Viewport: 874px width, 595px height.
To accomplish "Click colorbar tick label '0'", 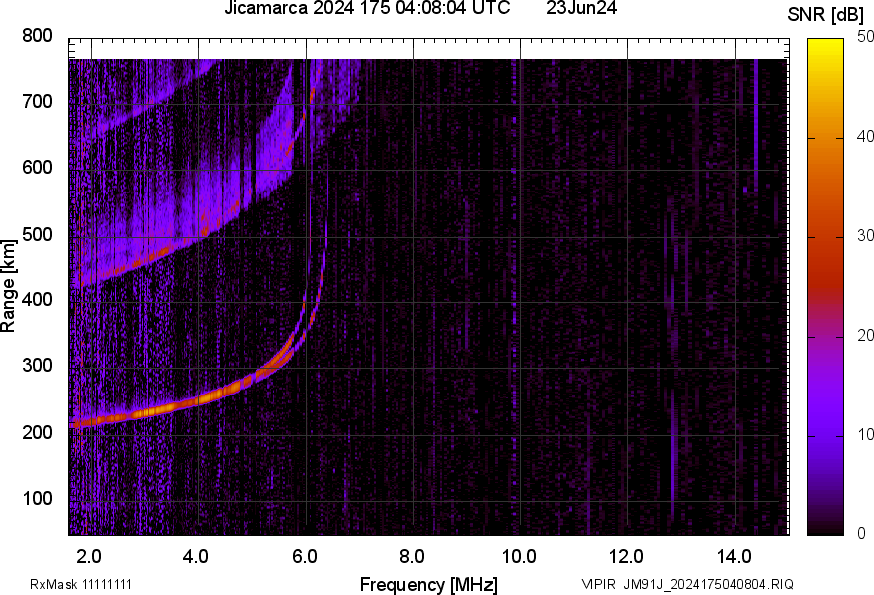I will coord(861,534).
